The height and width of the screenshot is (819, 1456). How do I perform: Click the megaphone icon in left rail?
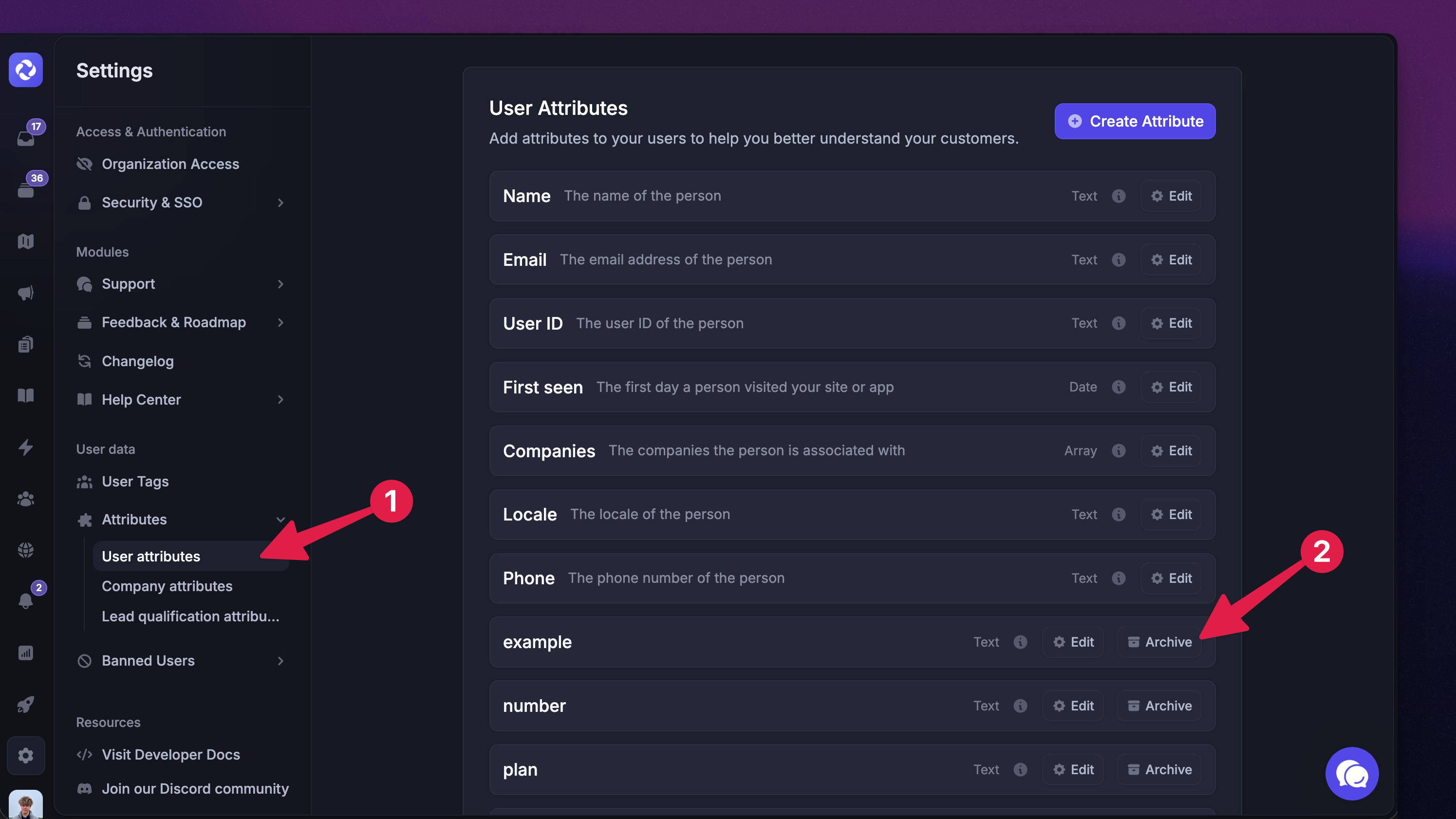click(25, 293)
